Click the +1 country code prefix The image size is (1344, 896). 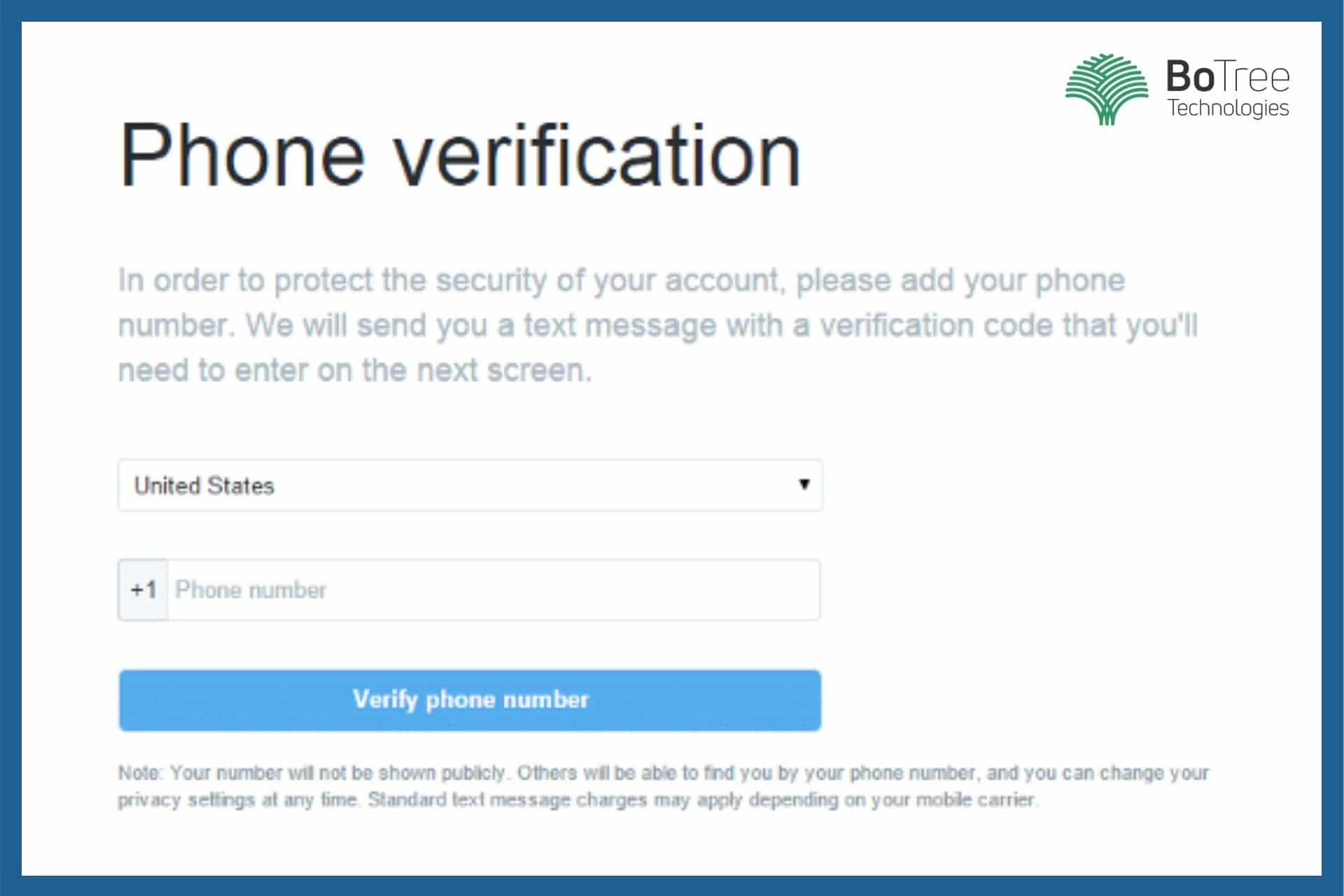click(x=143, y=590)
